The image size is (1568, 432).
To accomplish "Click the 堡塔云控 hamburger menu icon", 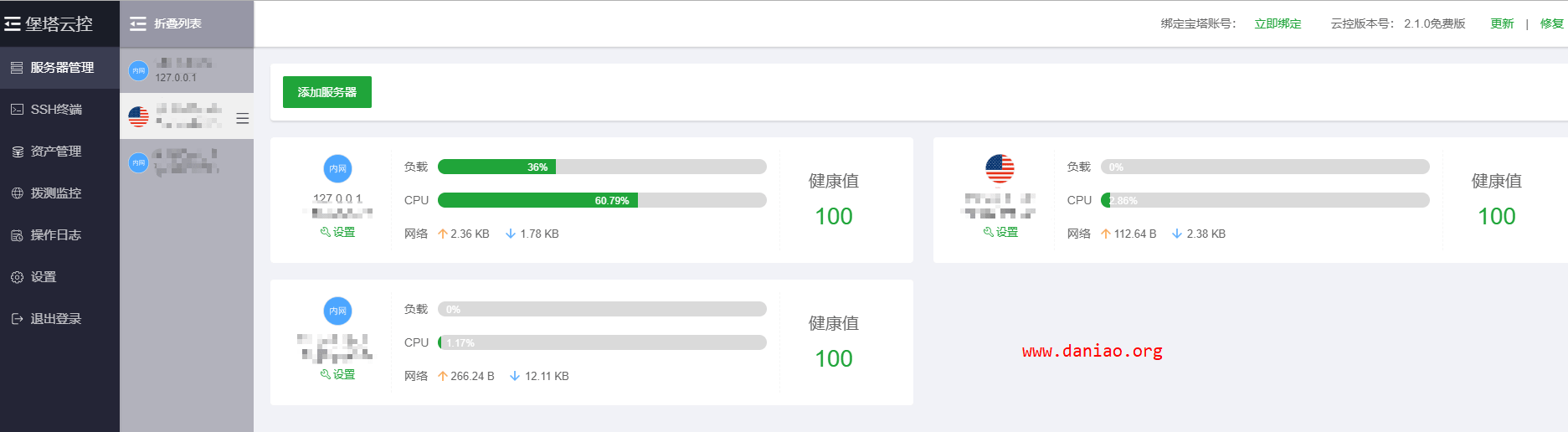I will pos(13,24).
